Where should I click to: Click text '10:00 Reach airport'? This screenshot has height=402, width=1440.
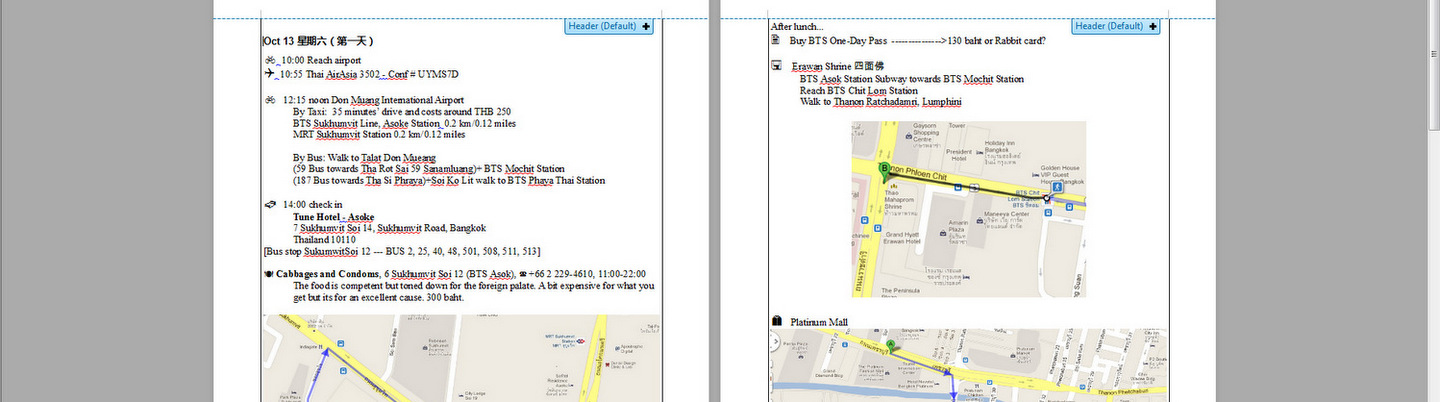(x=320, y=60)
